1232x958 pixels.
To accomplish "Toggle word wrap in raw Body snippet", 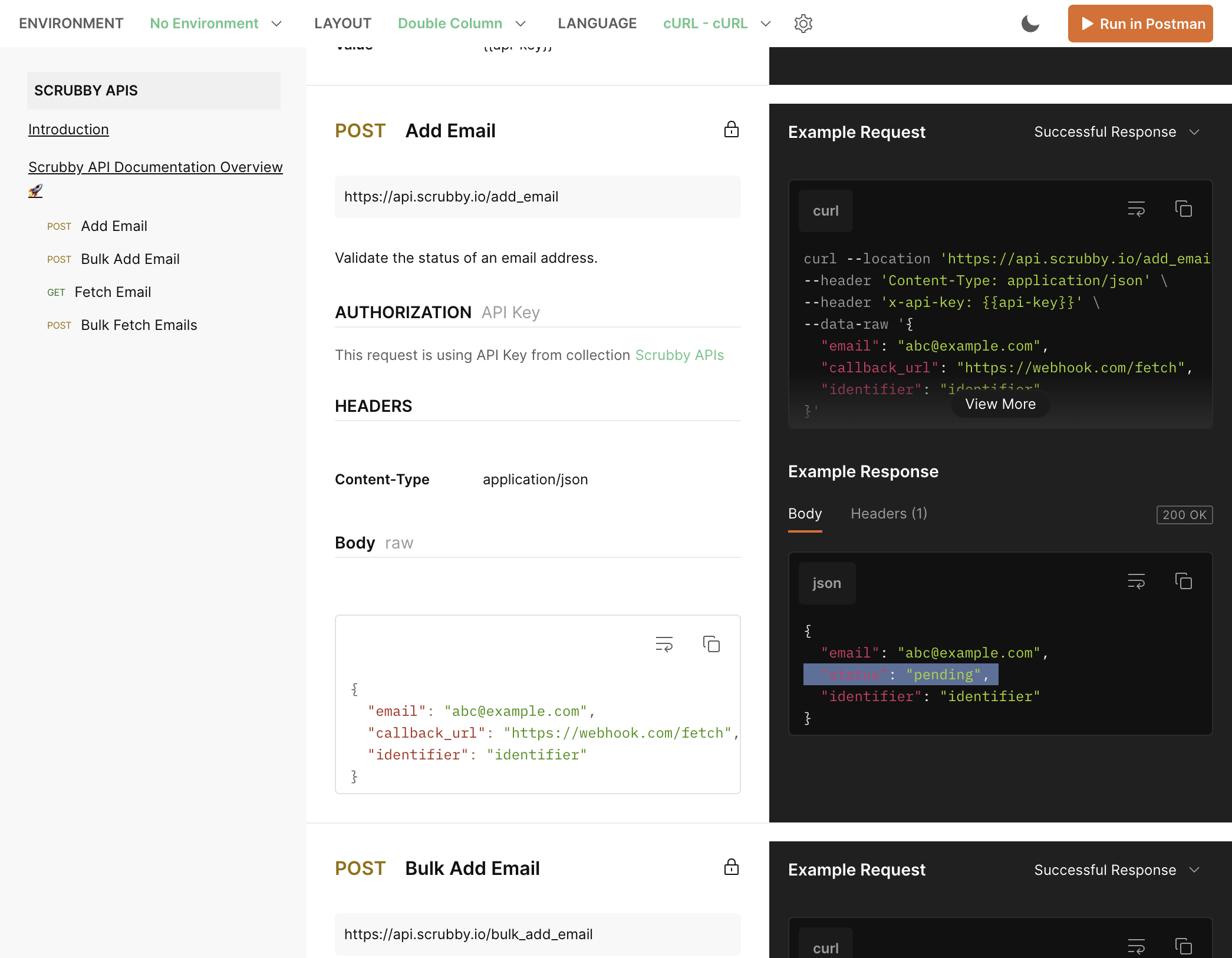I will point(664,644).
